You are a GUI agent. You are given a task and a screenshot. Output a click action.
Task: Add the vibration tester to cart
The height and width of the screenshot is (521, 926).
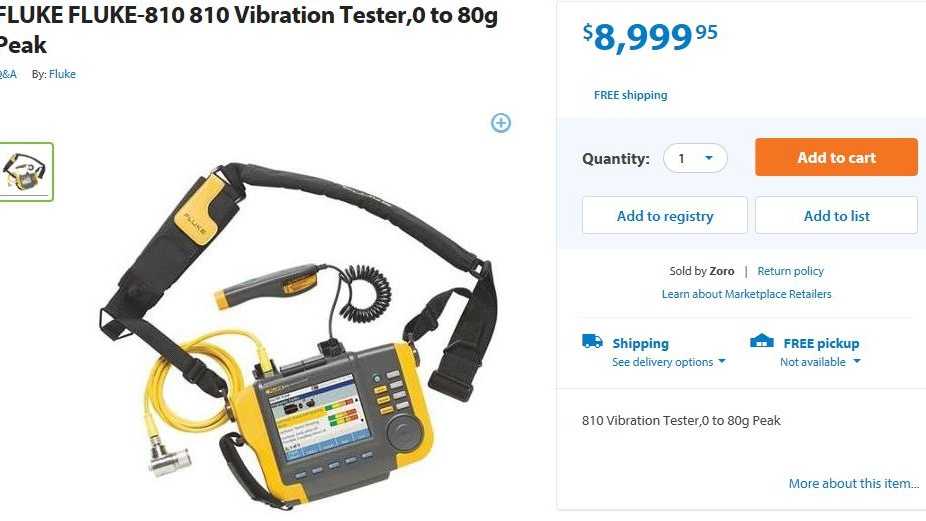coord(836,157)
